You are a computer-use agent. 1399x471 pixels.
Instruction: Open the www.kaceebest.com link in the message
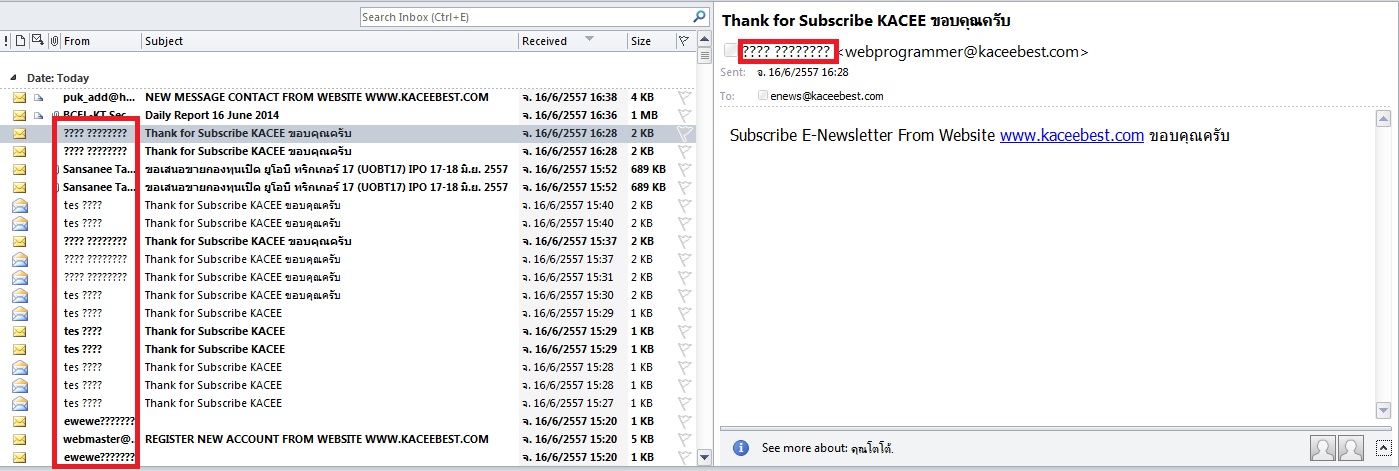tap(1071, 135)
